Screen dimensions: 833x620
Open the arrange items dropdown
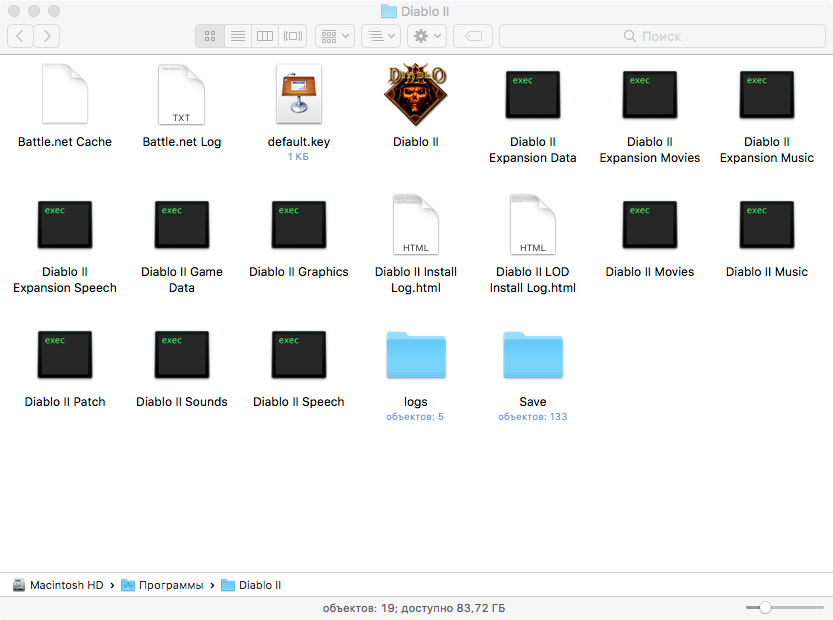point(335,36)
